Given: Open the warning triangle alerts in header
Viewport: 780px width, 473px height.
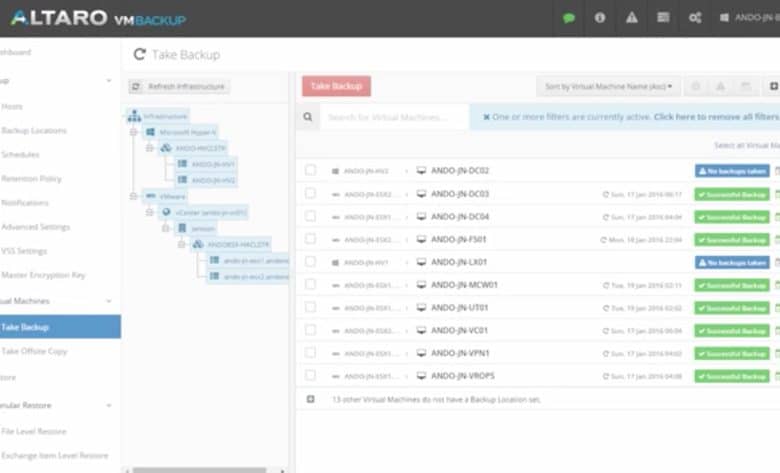Looking at the screenshot, I should point(632,18).
